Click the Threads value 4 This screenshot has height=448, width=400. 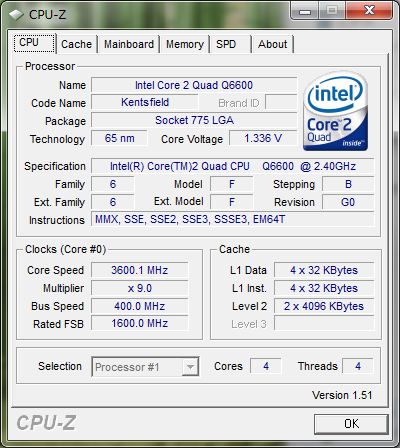pyautogui.click(x=358, y=366)
